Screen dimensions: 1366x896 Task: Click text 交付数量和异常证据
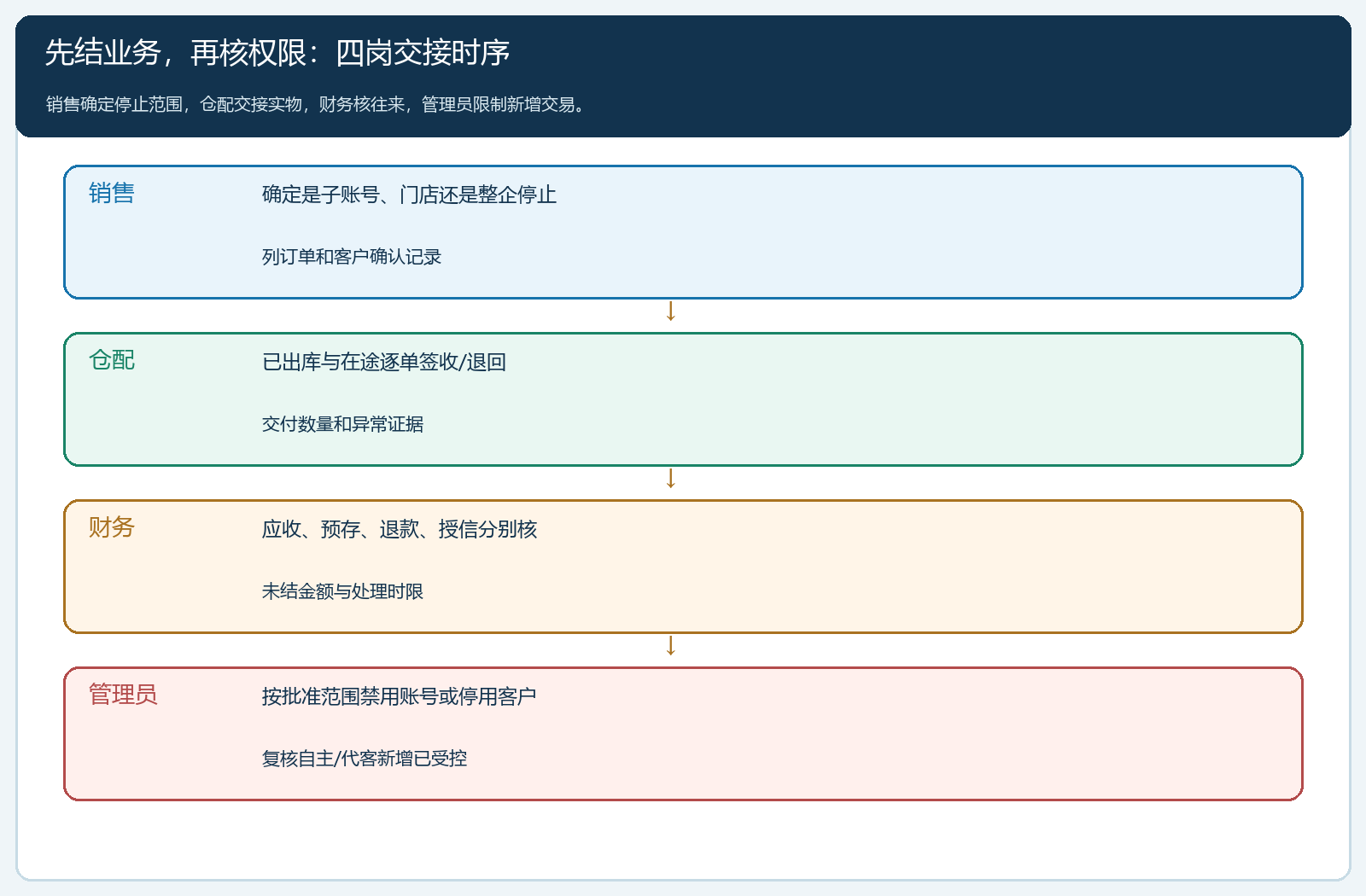[342, 424]
